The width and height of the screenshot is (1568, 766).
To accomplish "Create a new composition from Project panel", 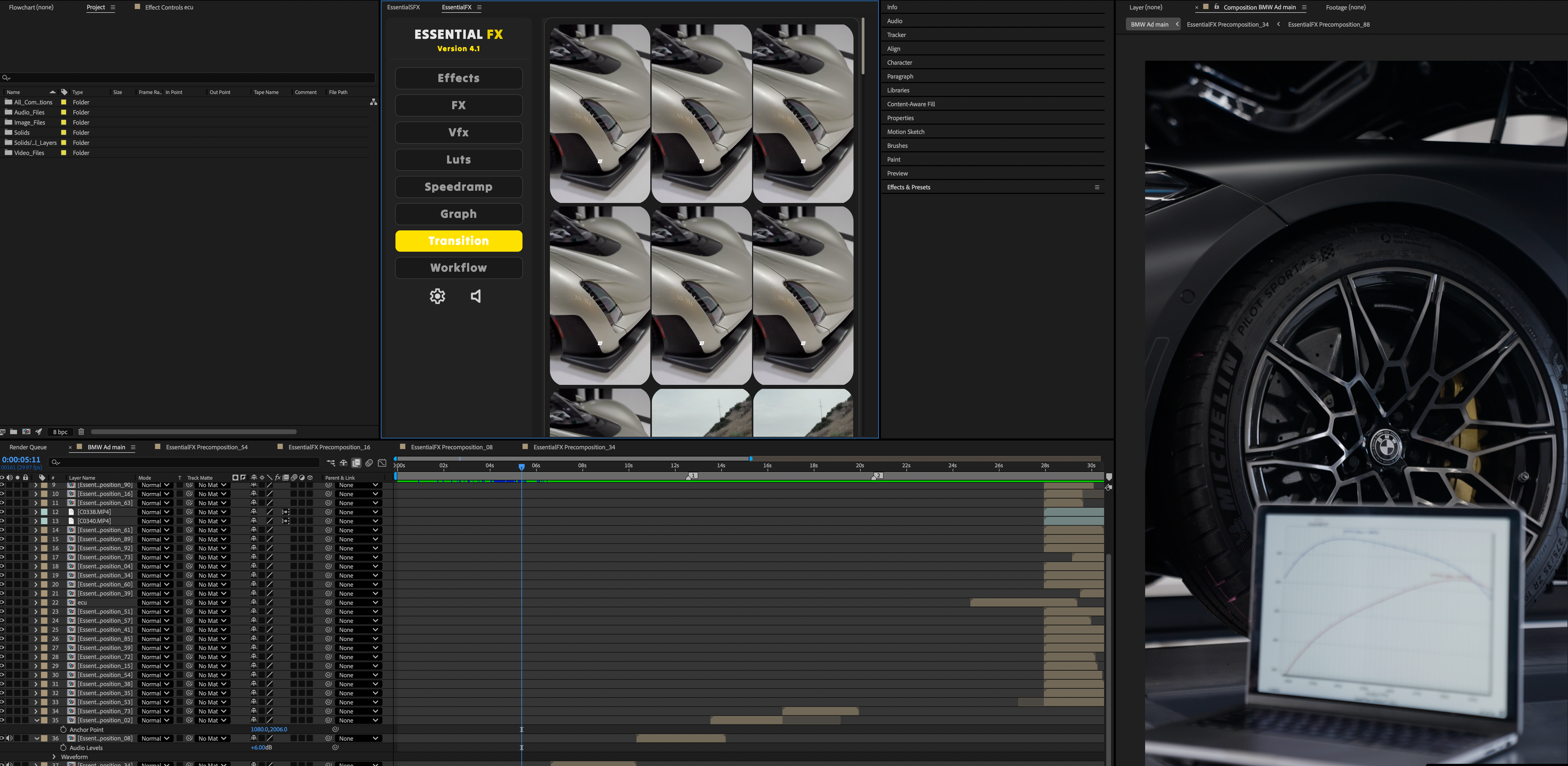I will [x=26, y=432].
